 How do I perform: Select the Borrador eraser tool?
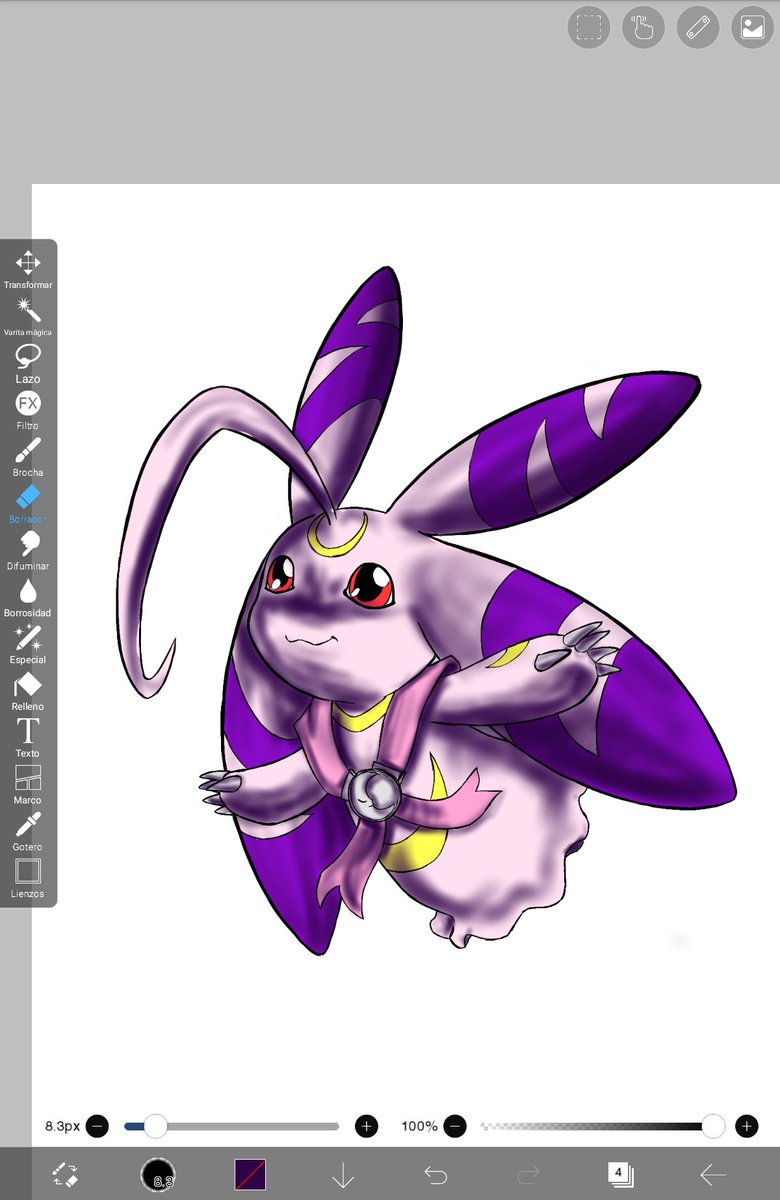click(28, 504)
